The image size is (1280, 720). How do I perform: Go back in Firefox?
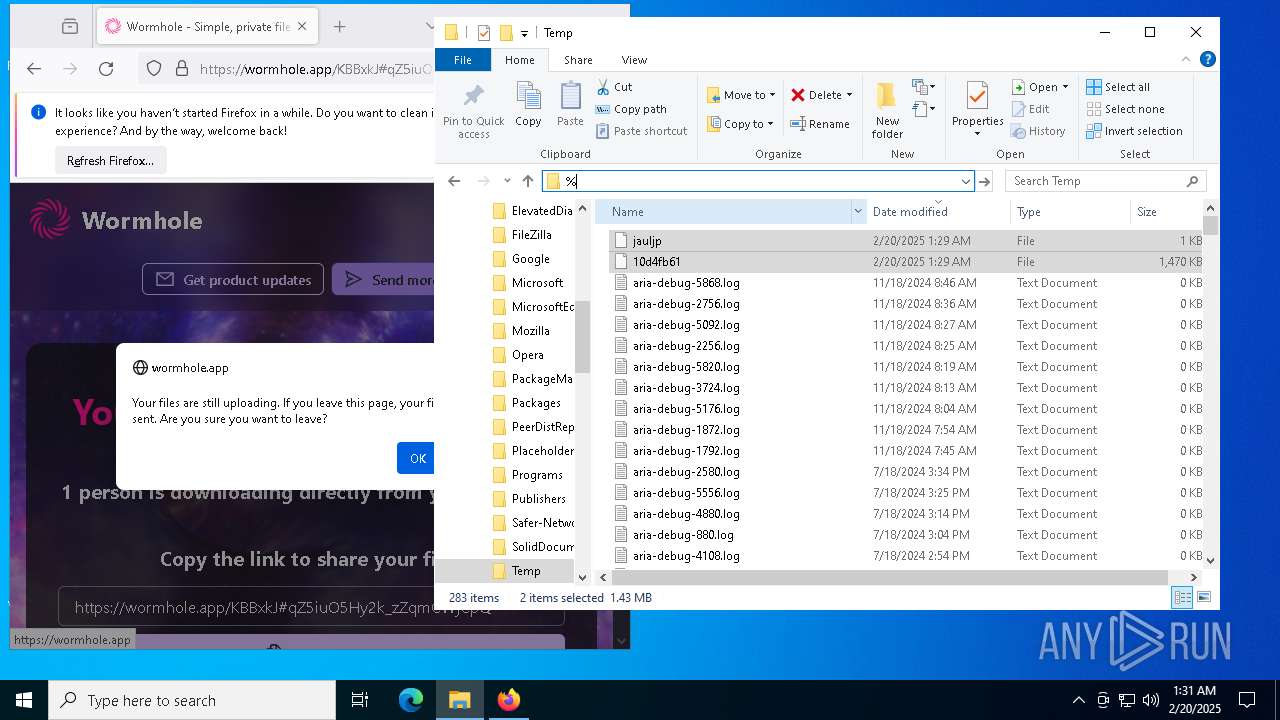34,69
